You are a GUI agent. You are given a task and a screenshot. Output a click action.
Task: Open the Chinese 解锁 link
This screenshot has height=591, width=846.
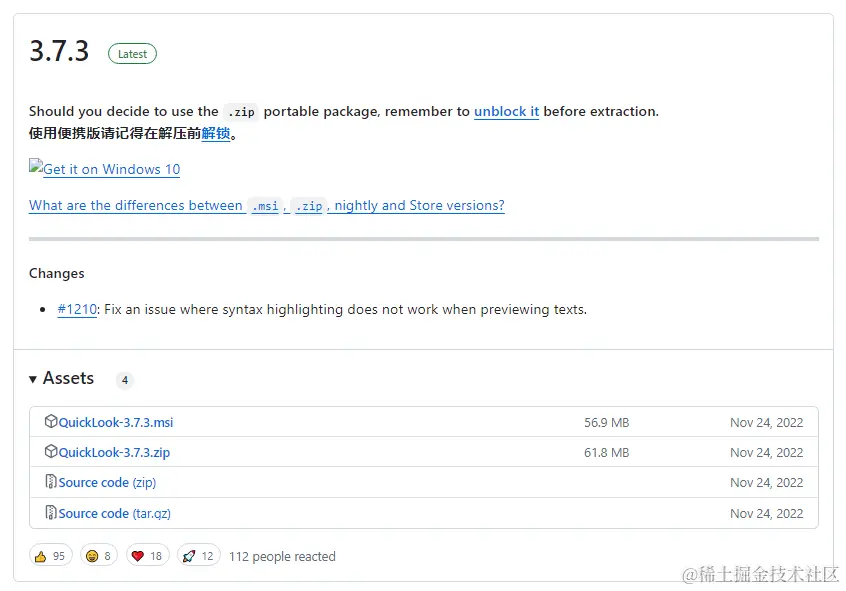click(216, 134)
